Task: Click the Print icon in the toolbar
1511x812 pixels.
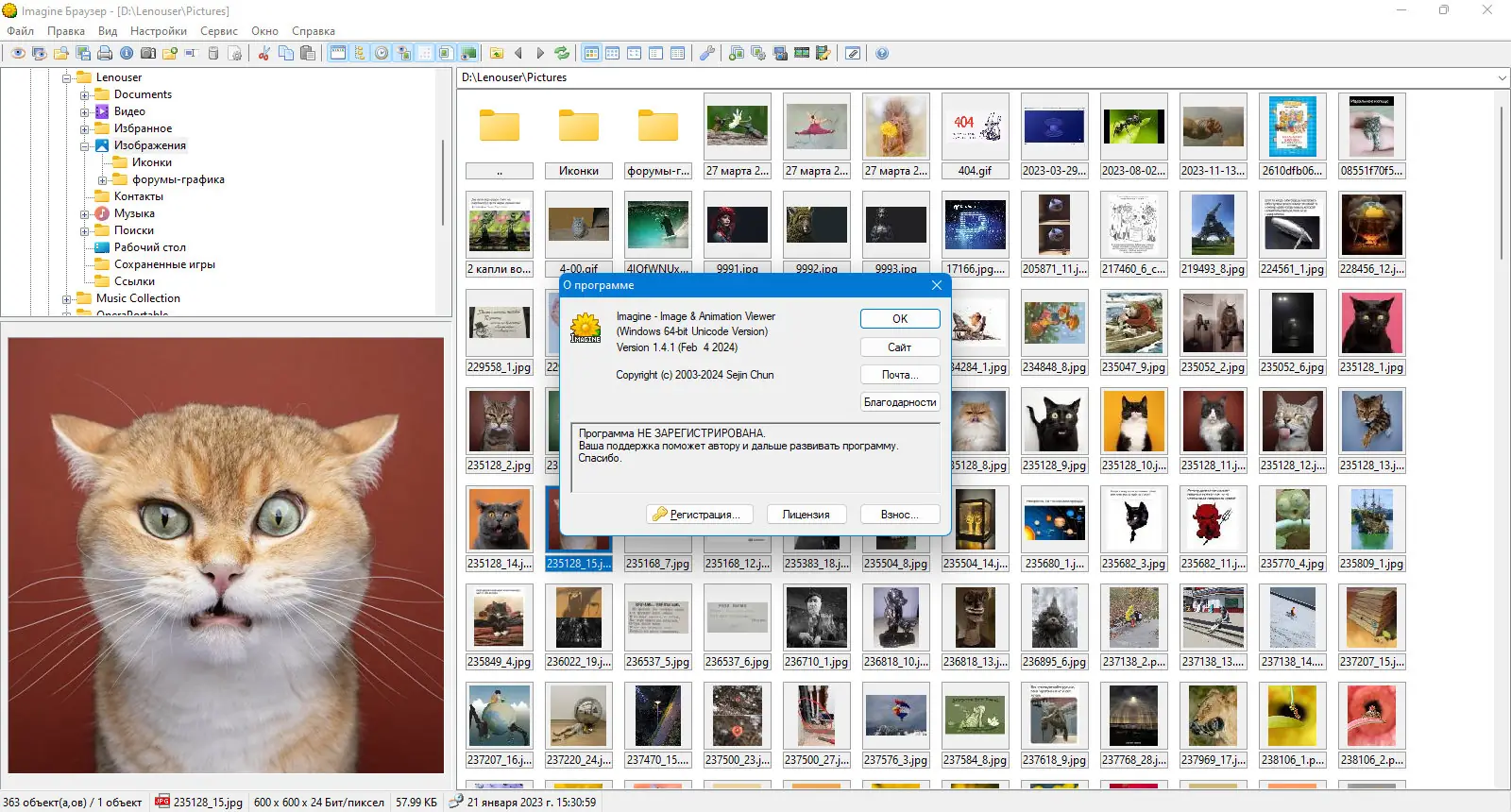Action: click(x=105, y=53)
